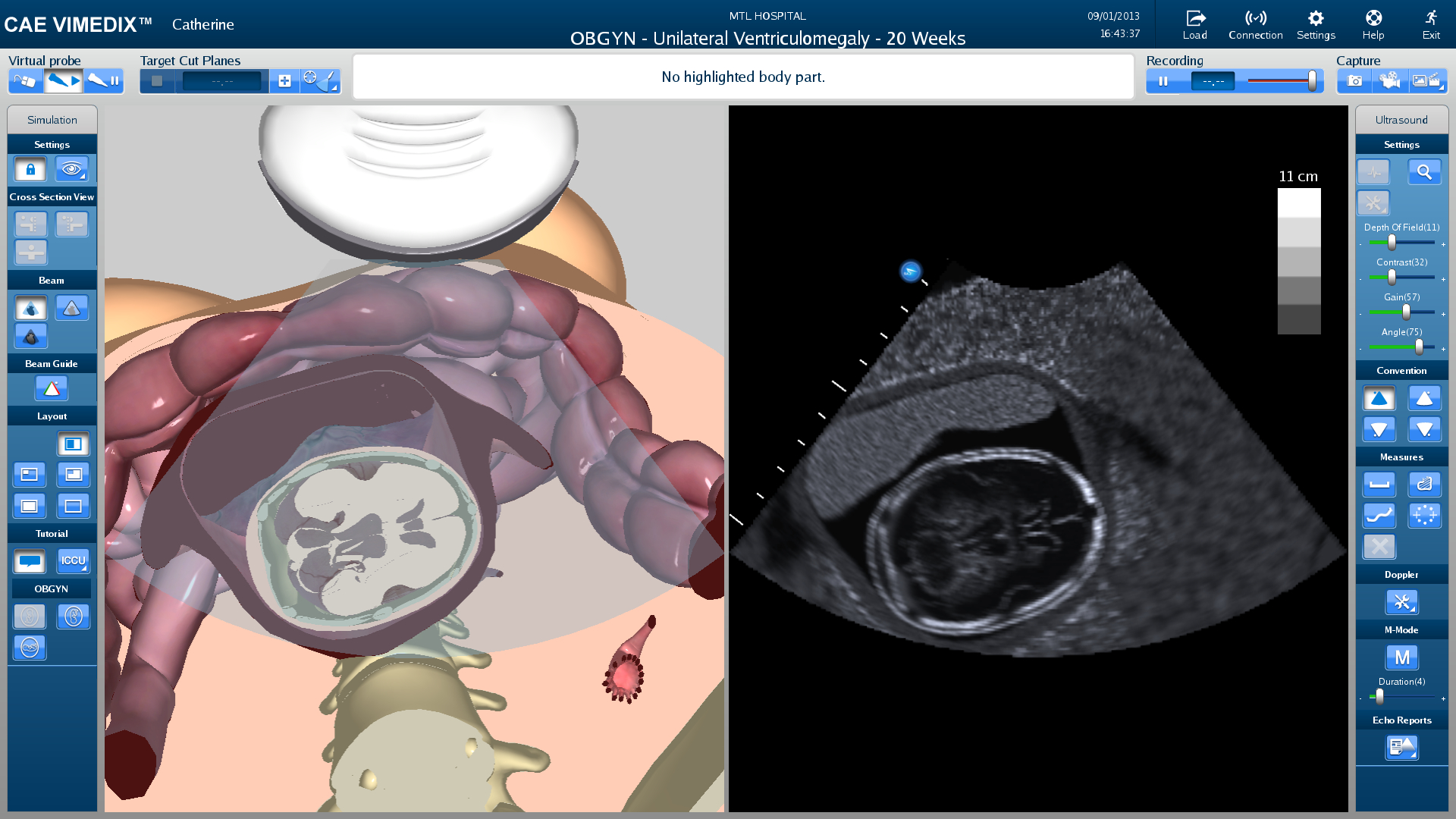Click the probe orientation marker on ultrasound
The image size is (1456, 819).
[910, 271]
